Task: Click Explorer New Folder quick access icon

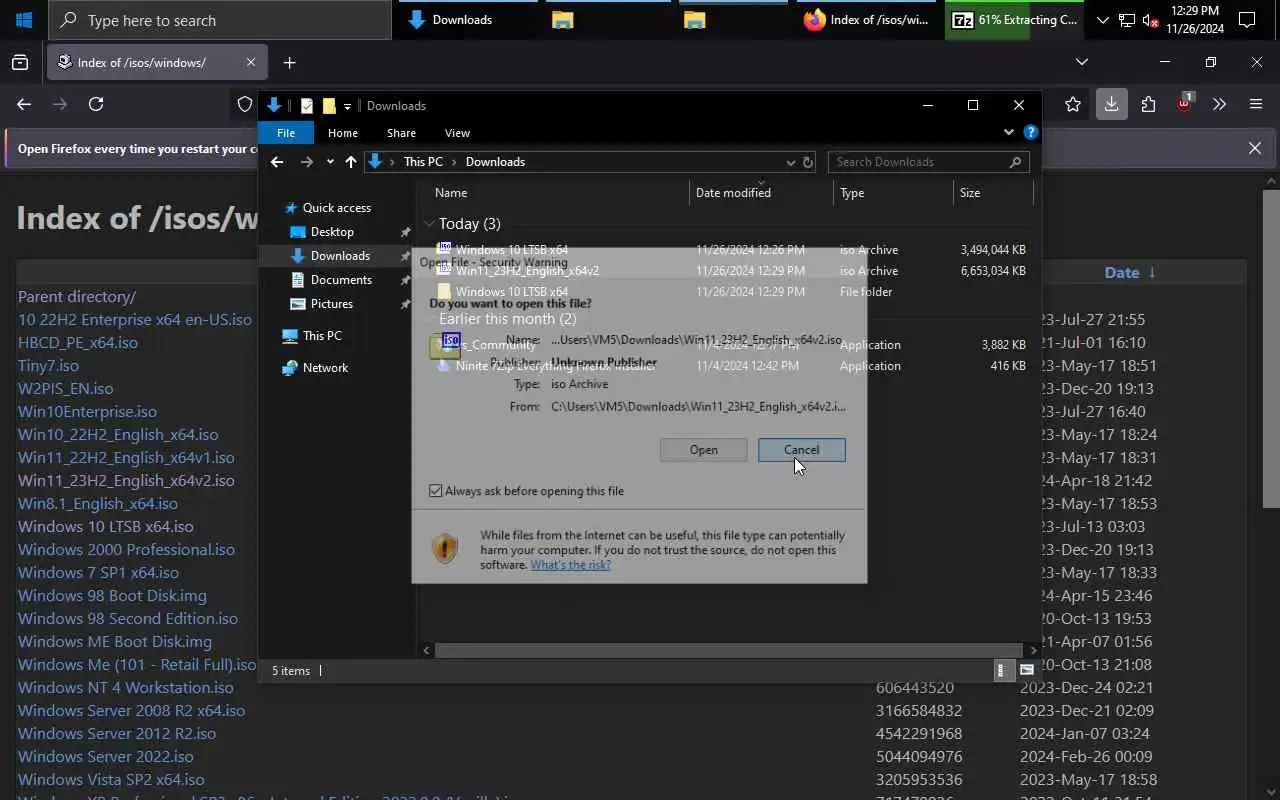Action: point(328,105)
